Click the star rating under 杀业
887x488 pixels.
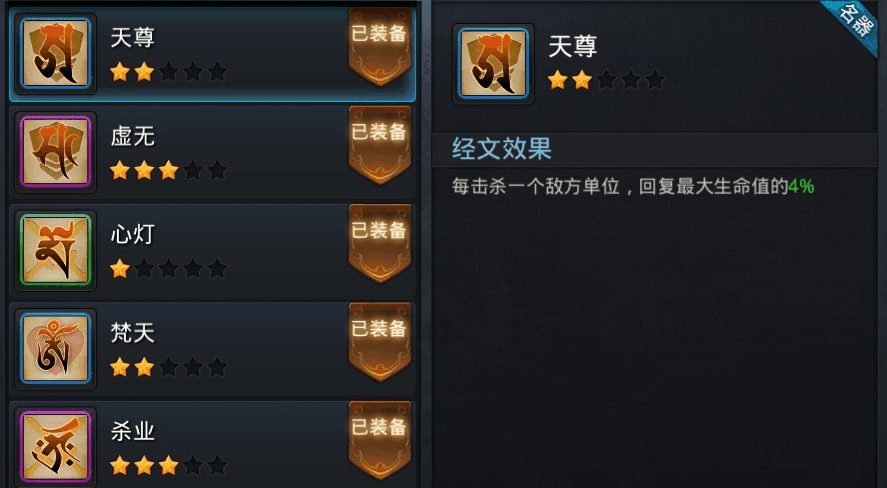coord(169,465)
